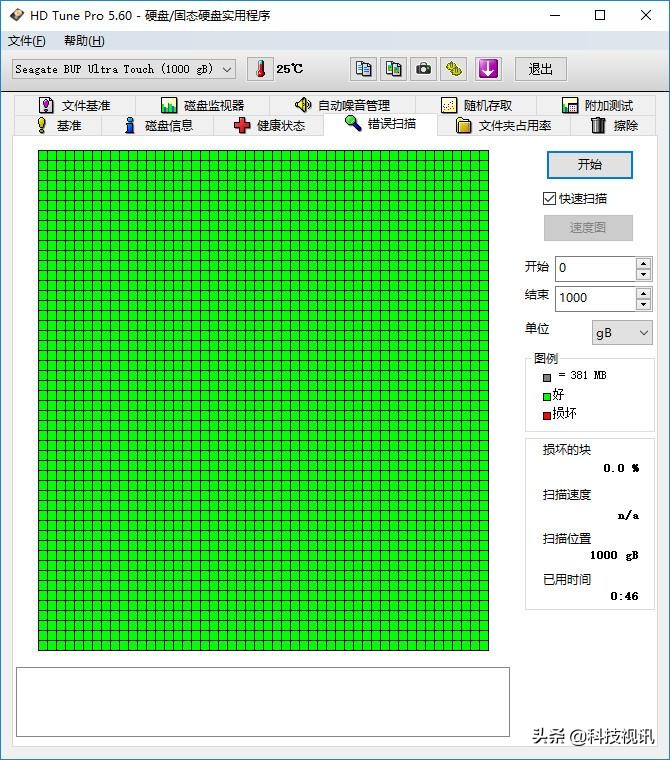
Task: Decrease the 结束 value with down arrow
Action: (643, 304)
